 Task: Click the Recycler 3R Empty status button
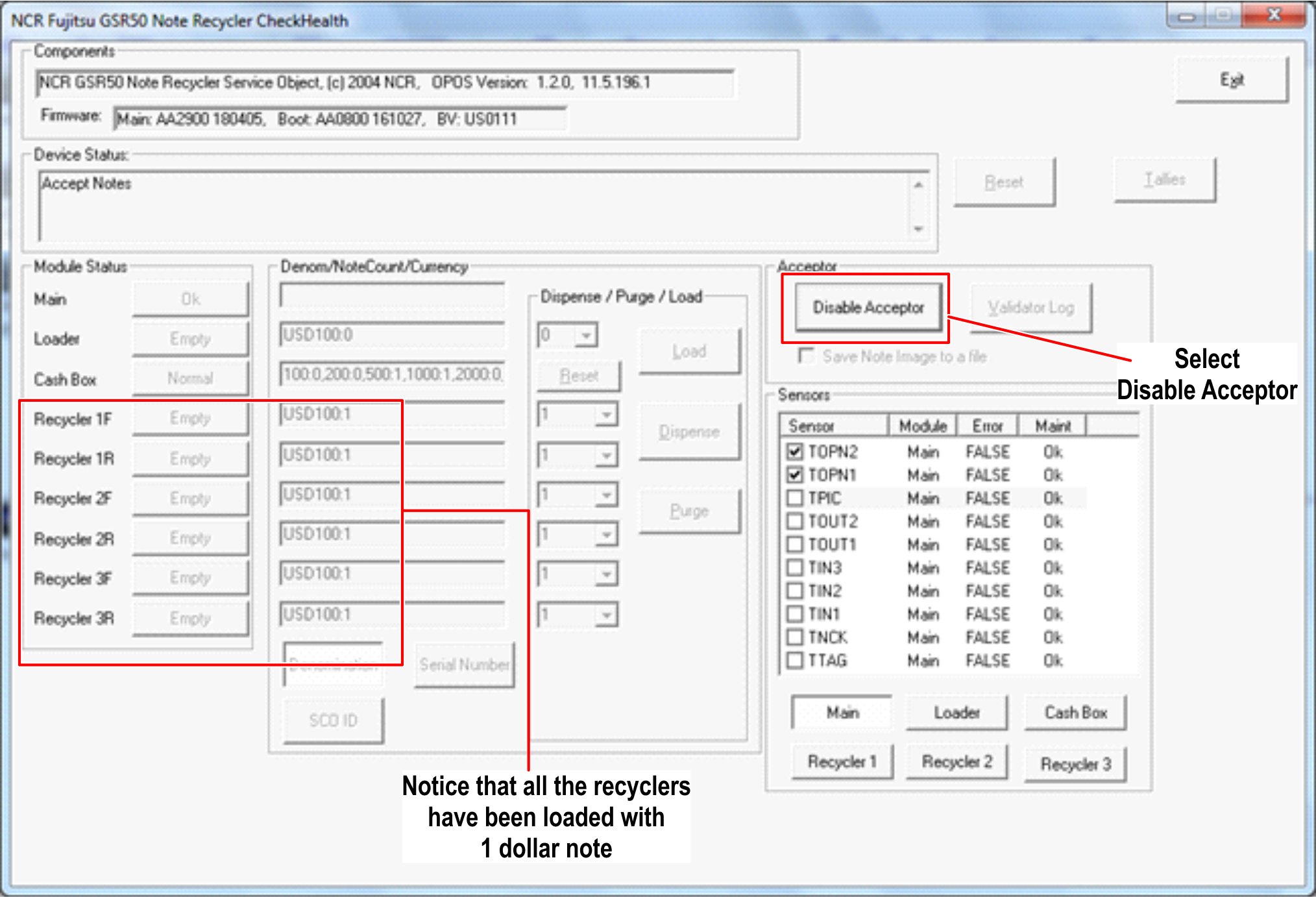coord(191,619)
